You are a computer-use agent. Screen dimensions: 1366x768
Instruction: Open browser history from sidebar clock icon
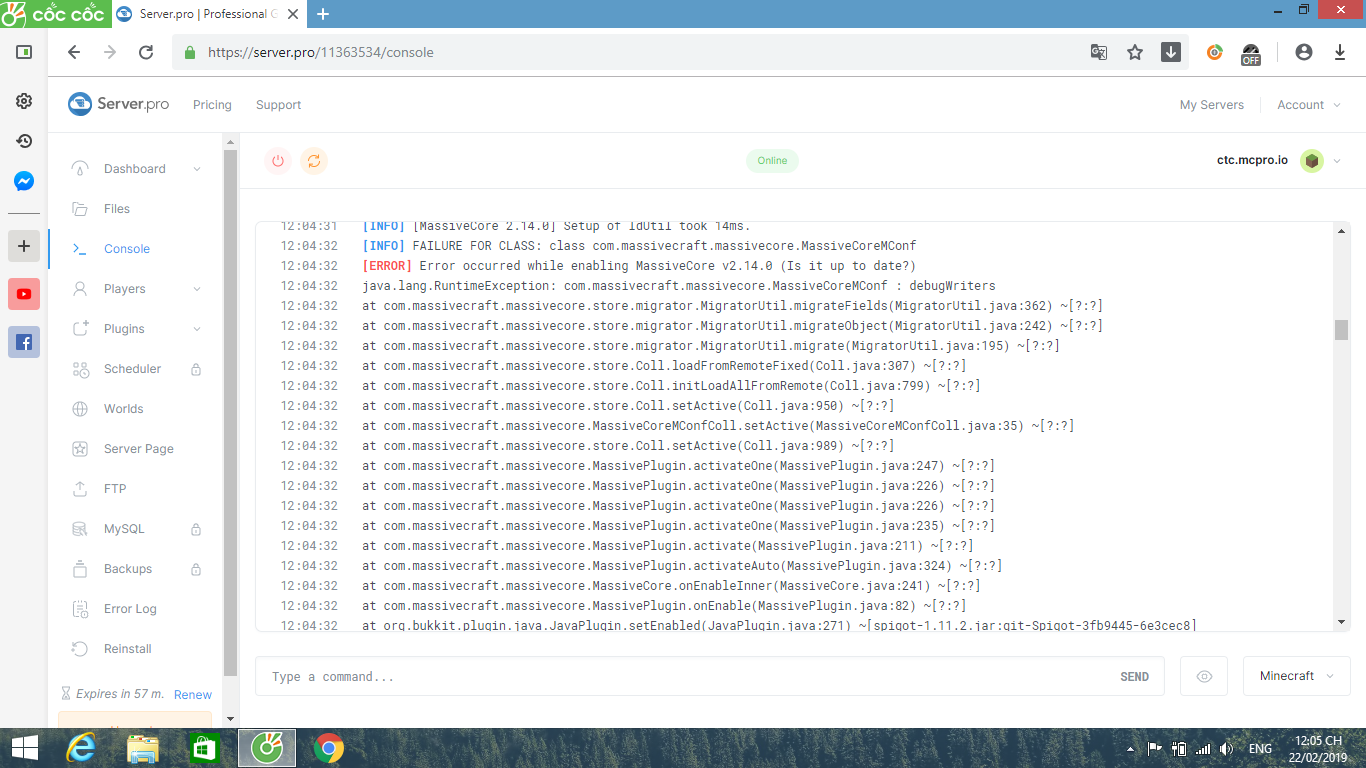coord(24,141)
